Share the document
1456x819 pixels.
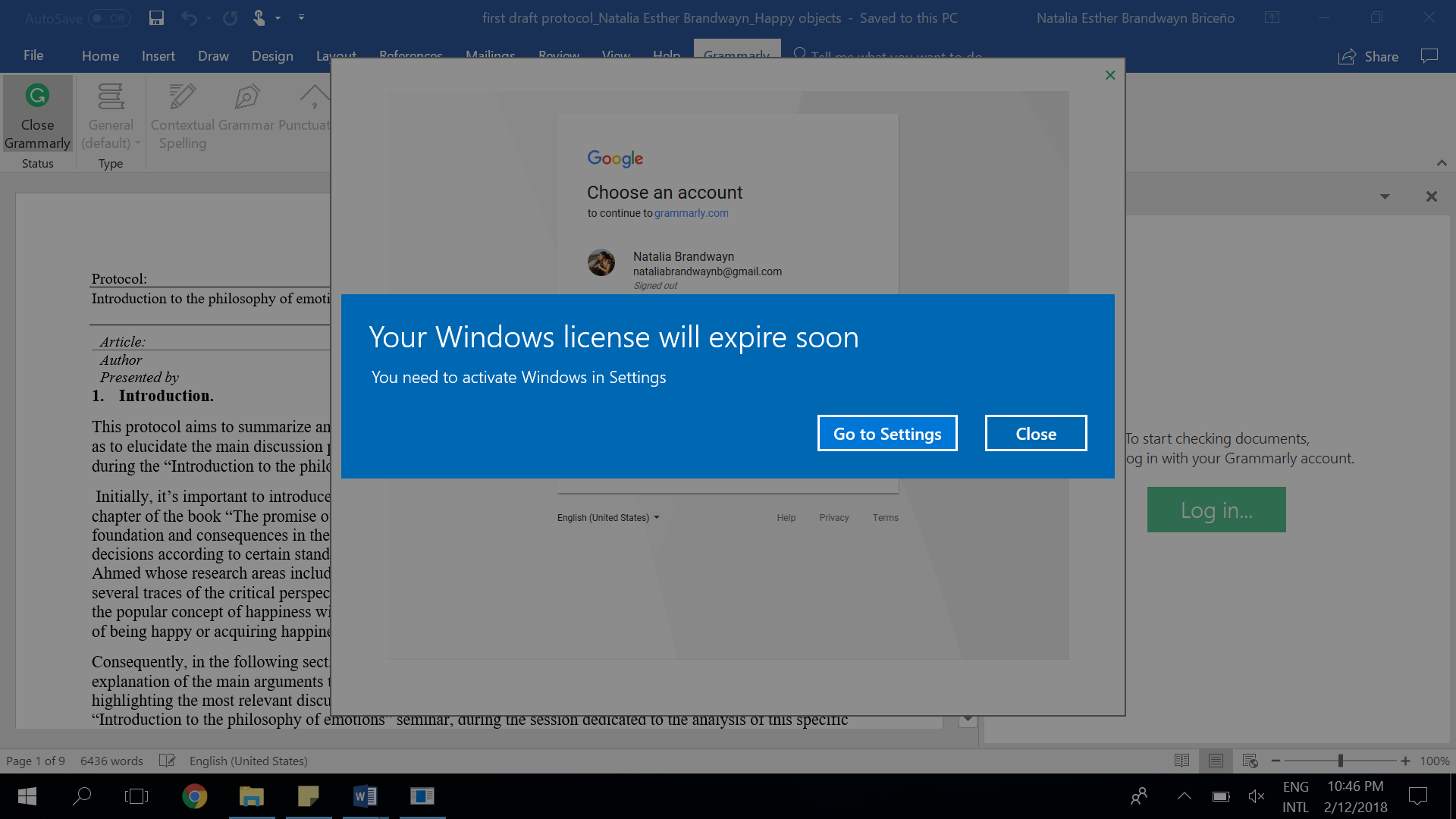click(1368, 56)
